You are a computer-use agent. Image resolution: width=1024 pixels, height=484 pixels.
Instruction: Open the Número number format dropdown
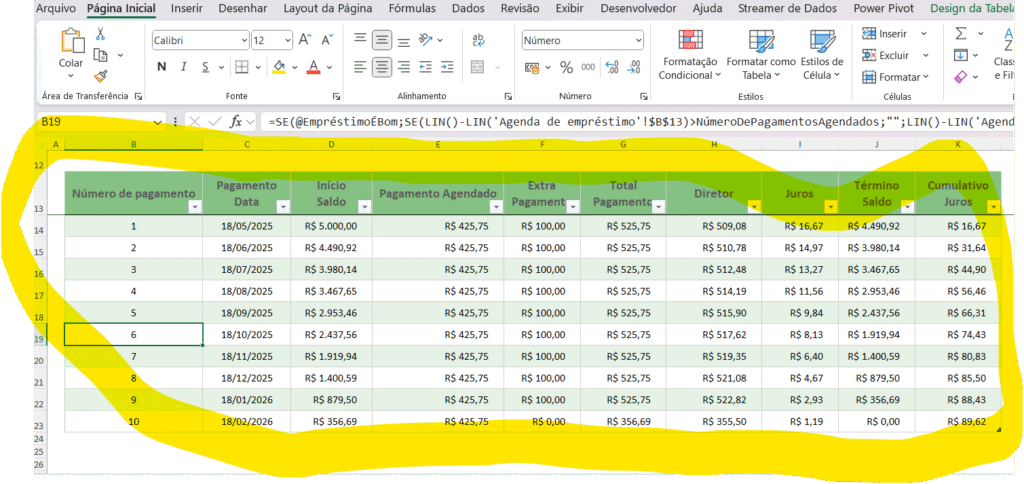pos(638,40)
